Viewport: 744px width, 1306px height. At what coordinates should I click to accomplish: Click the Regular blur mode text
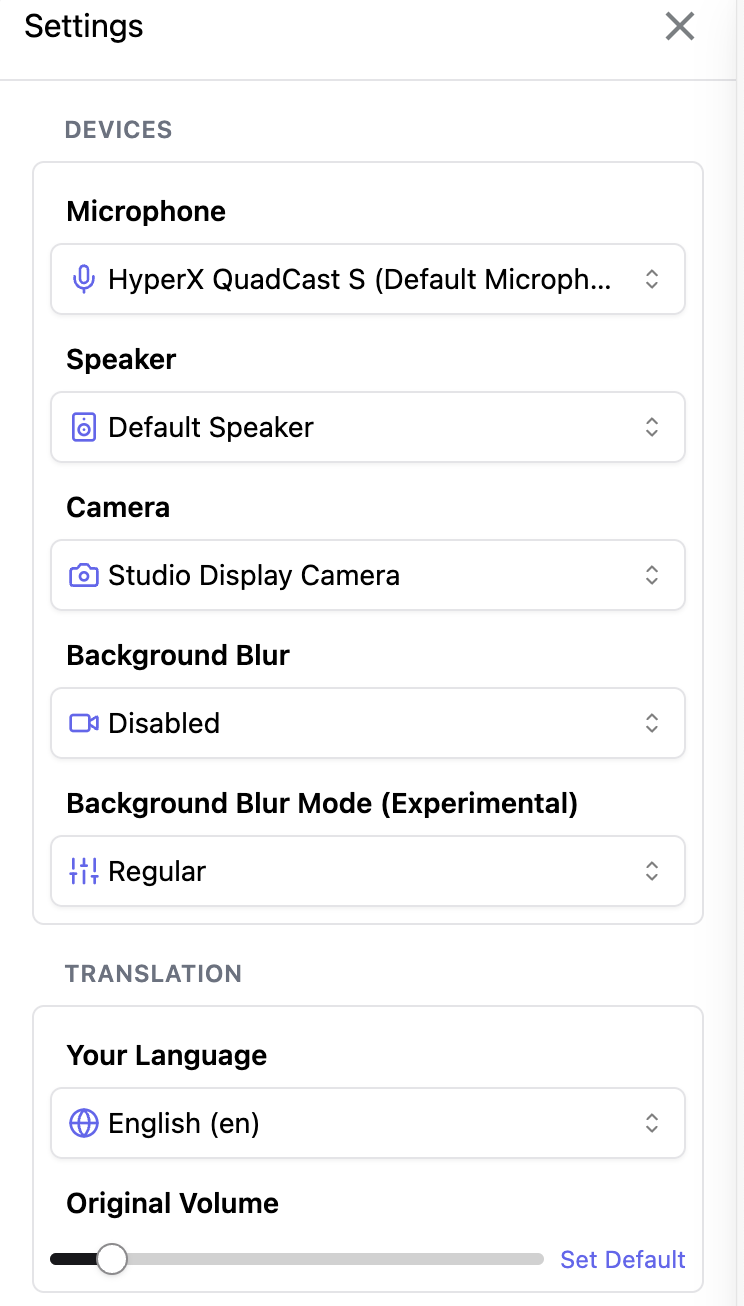point(157,871)
